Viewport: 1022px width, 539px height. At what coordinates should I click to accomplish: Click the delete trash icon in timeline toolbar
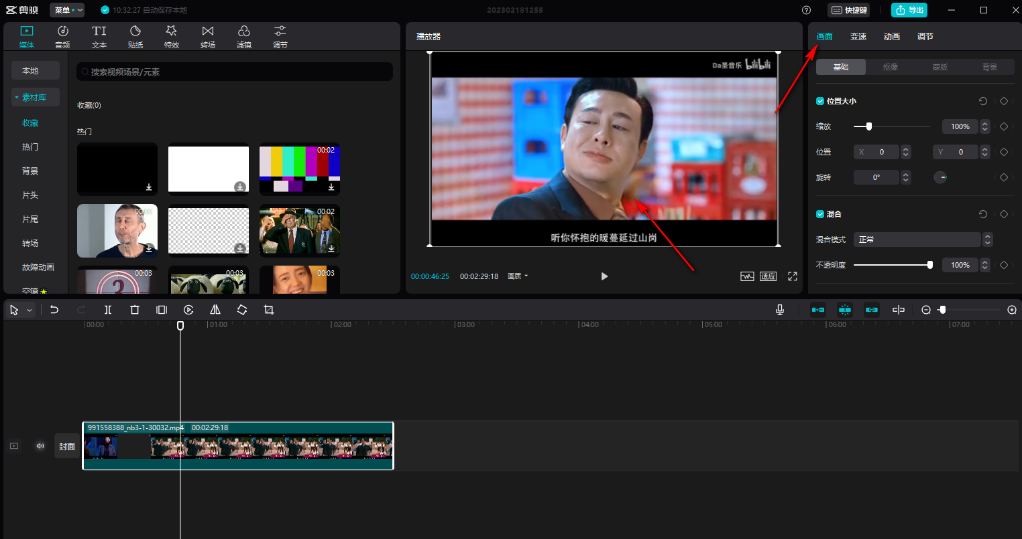click(135, 310)
